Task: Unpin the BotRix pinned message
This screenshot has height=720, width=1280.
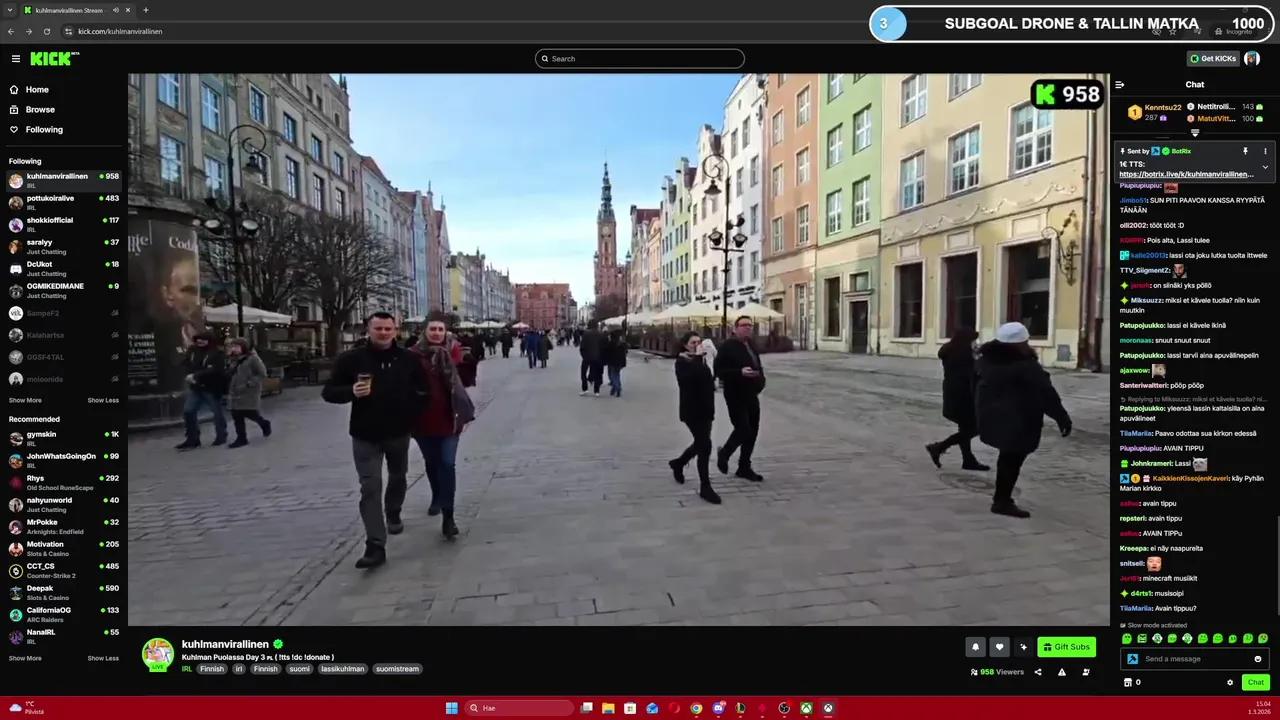Action: click(x=1245, y=151)
